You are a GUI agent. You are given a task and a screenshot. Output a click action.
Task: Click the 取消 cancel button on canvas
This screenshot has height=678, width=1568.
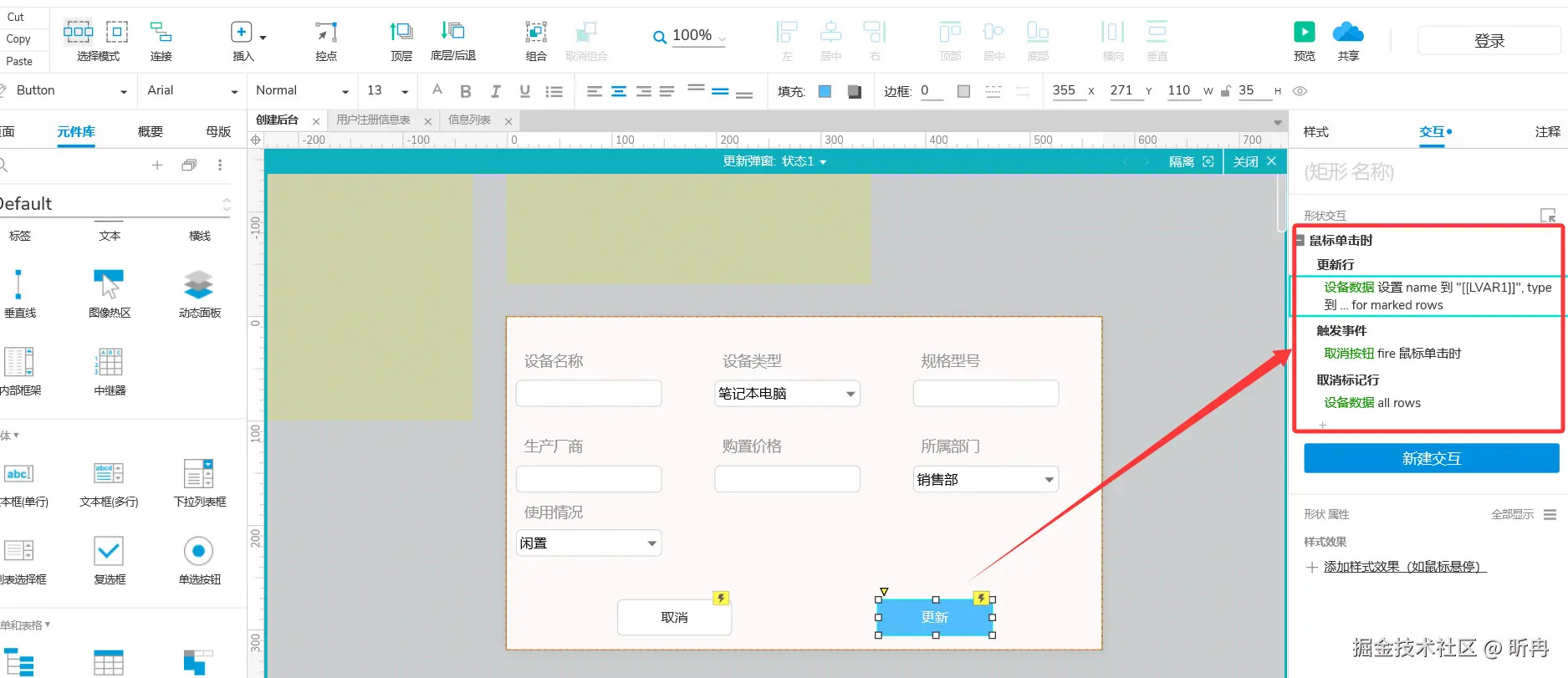pyautogui.click(x=674, y=617)
